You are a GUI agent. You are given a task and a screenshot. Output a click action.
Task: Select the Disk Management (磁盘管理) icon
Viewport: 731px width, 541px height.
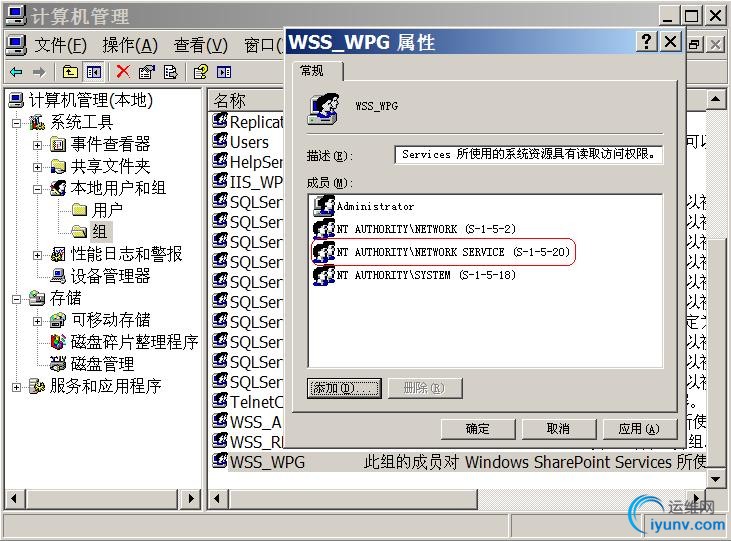pos(58,364)
